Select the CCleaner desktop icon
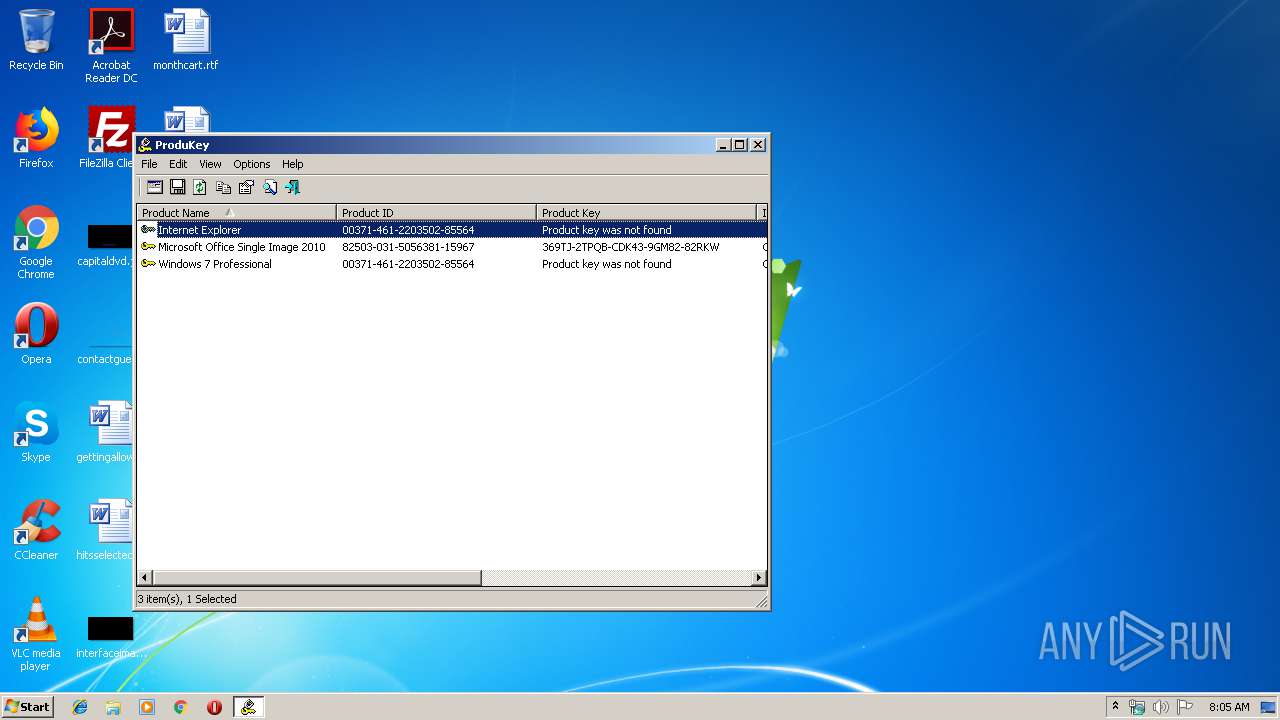Viewport: 1280px width, 720px height. click(x=36, y=530)
